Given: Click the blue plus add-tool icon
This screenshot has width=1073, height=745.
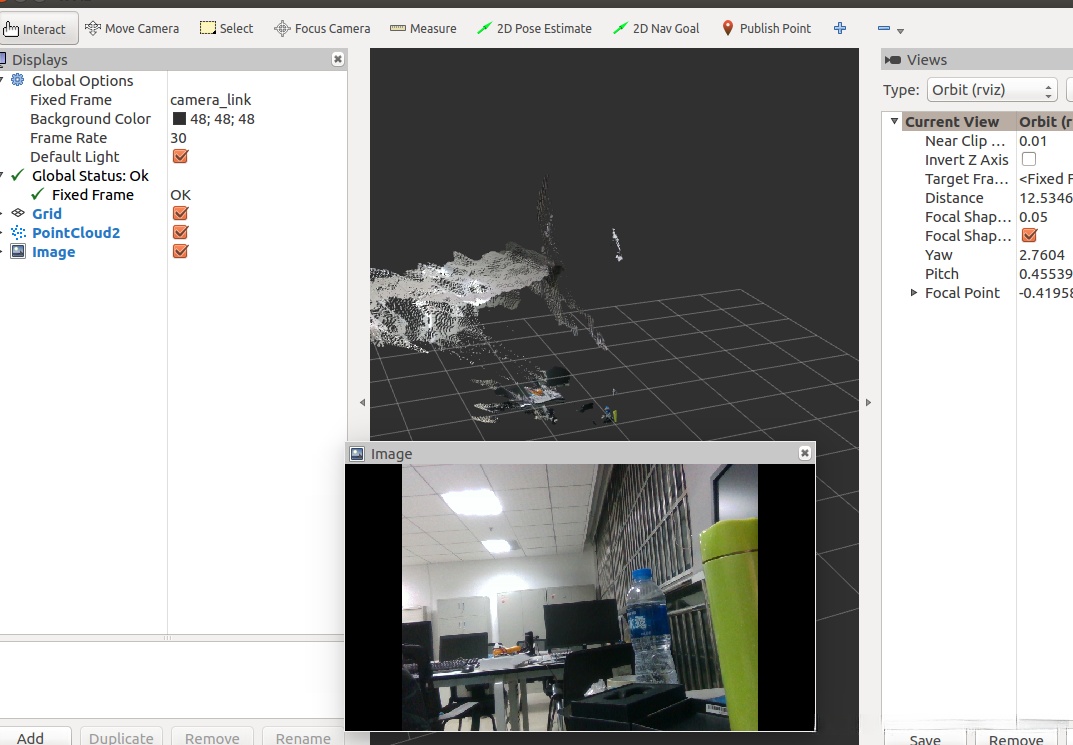Looking at the screenshot, I should point(840,29).
